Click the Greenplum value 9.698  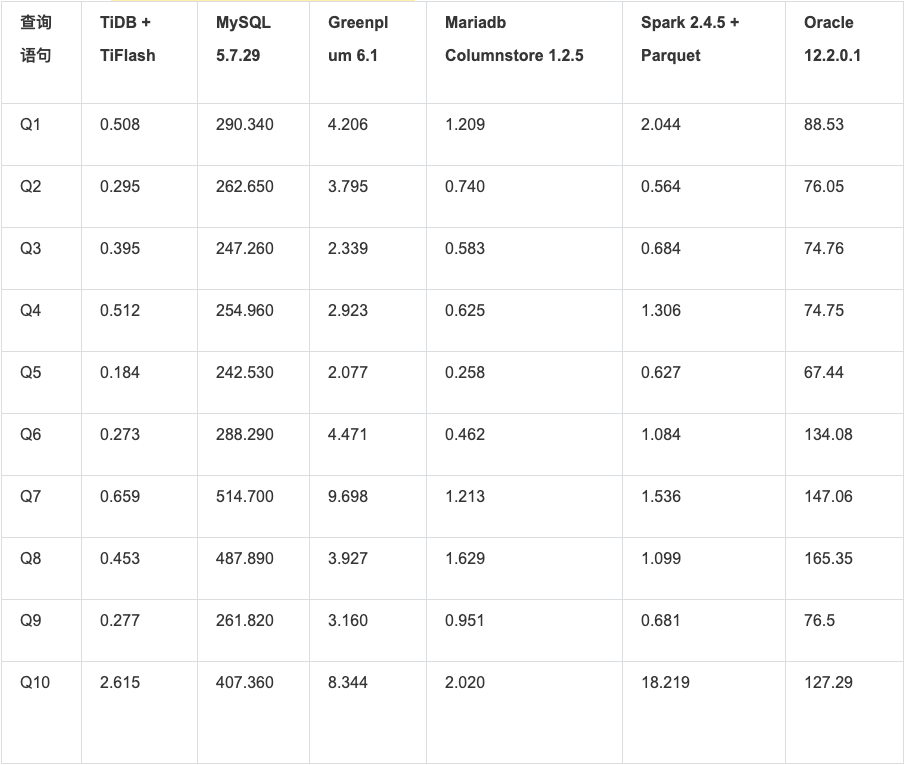pyautogui.click(x=348, y=497)
